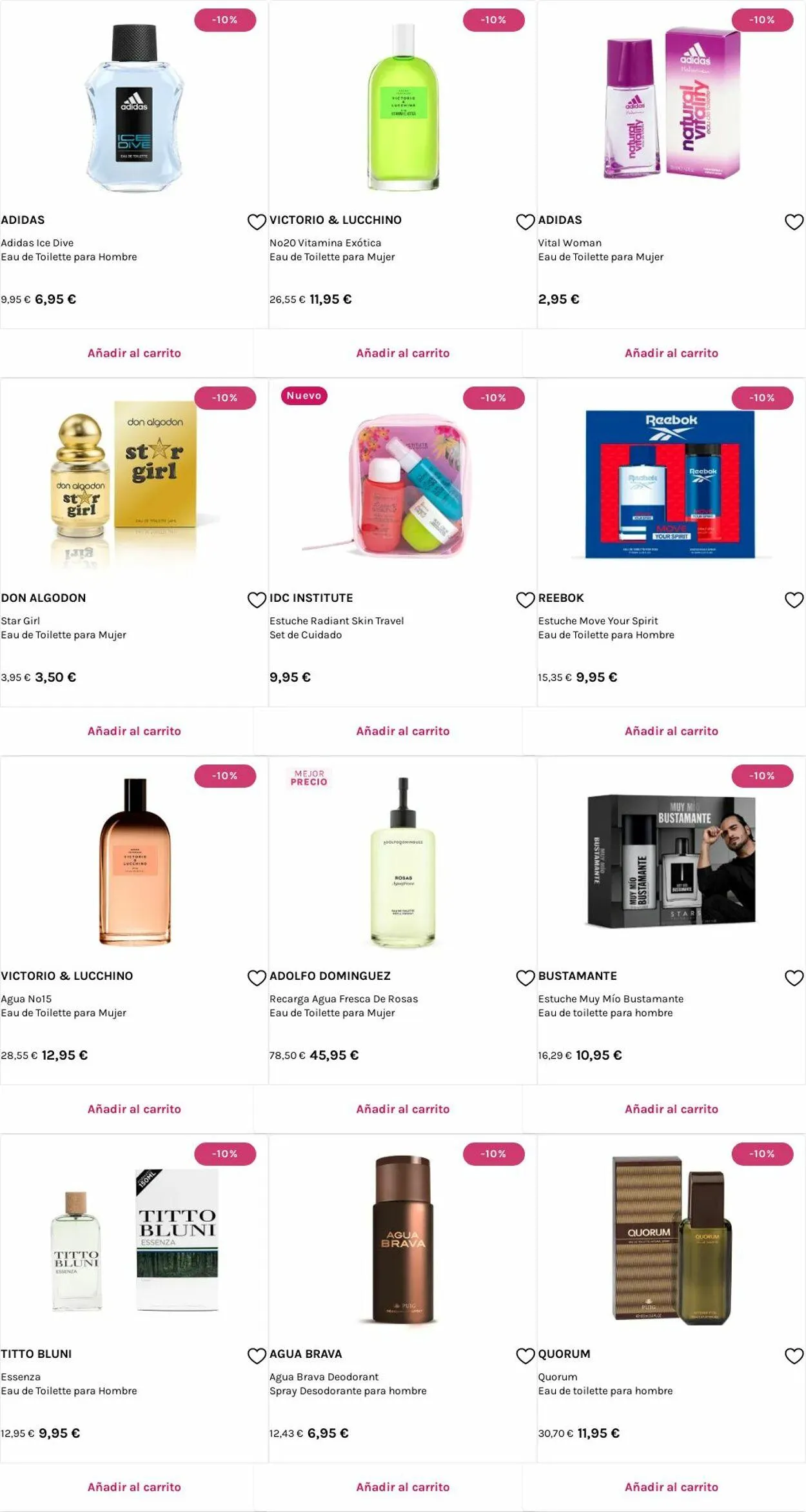This screenshot has width=806, height=1512.
Task: Add Adidas Vital Woman to wishlist heart
Action: point(794,222)
